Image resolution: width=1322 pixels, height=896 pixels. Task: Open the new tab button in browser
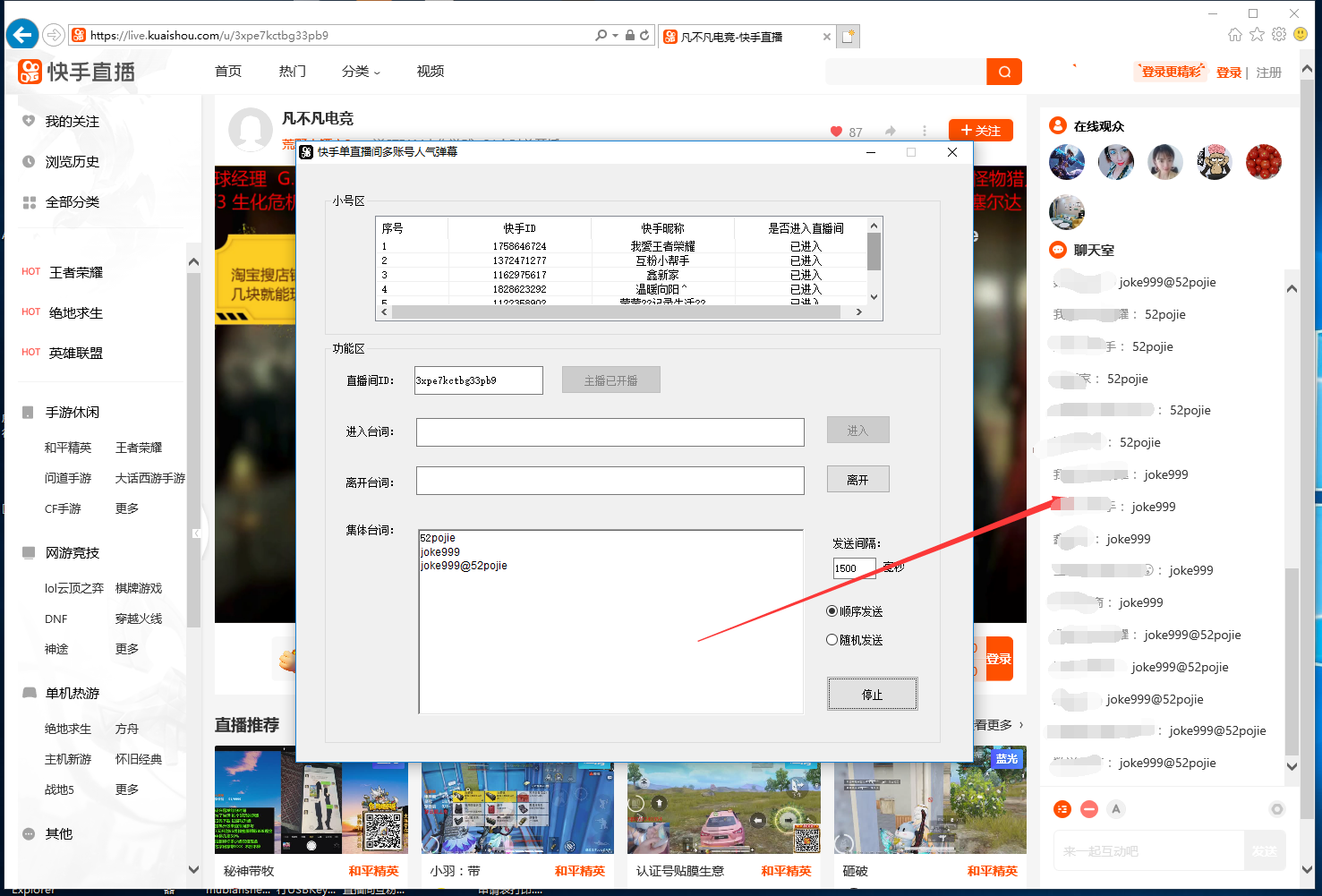tap(848, 37)
